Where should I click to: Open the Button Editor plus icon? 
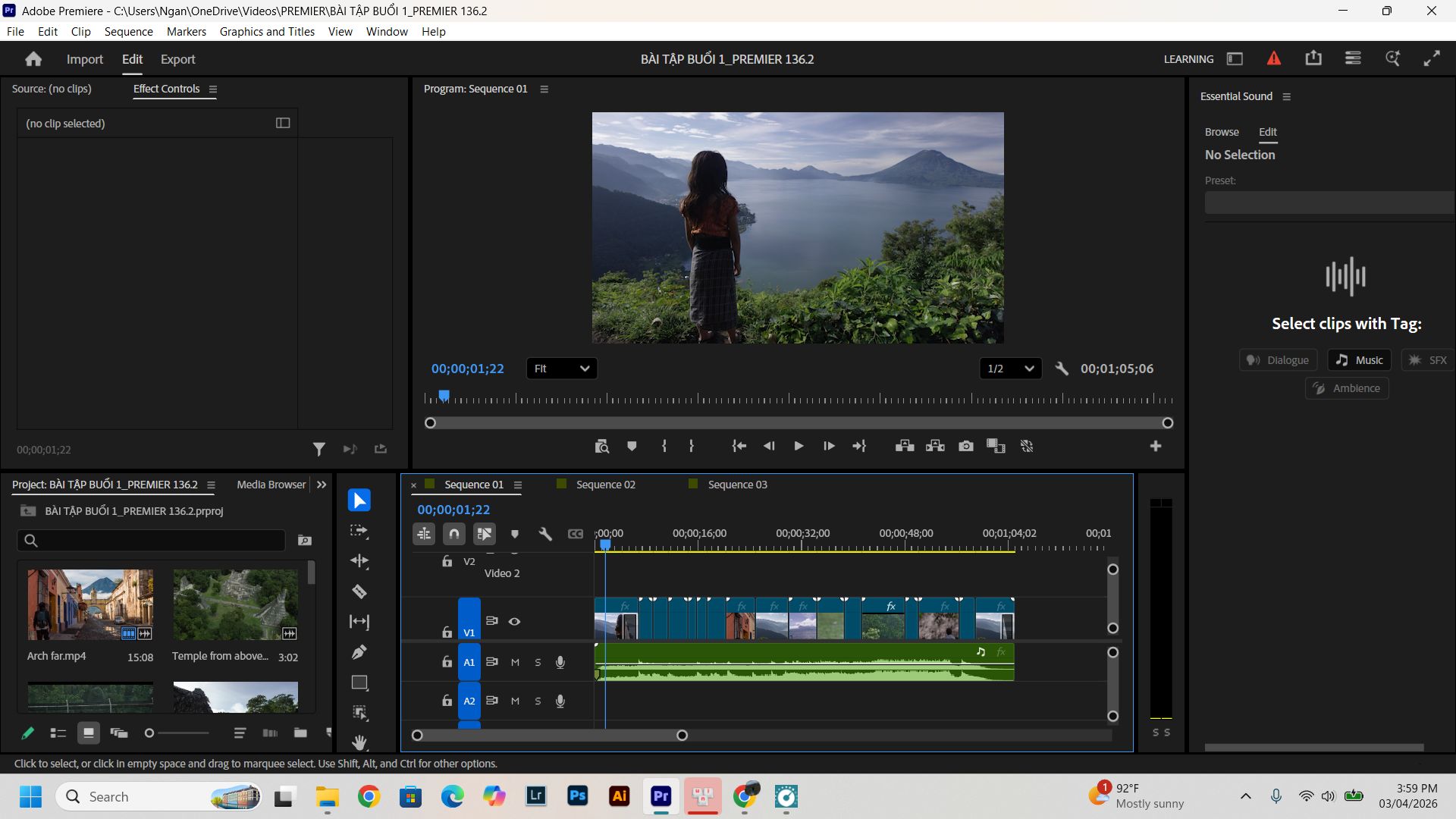pyautogui.click(x=1156, y=446)
